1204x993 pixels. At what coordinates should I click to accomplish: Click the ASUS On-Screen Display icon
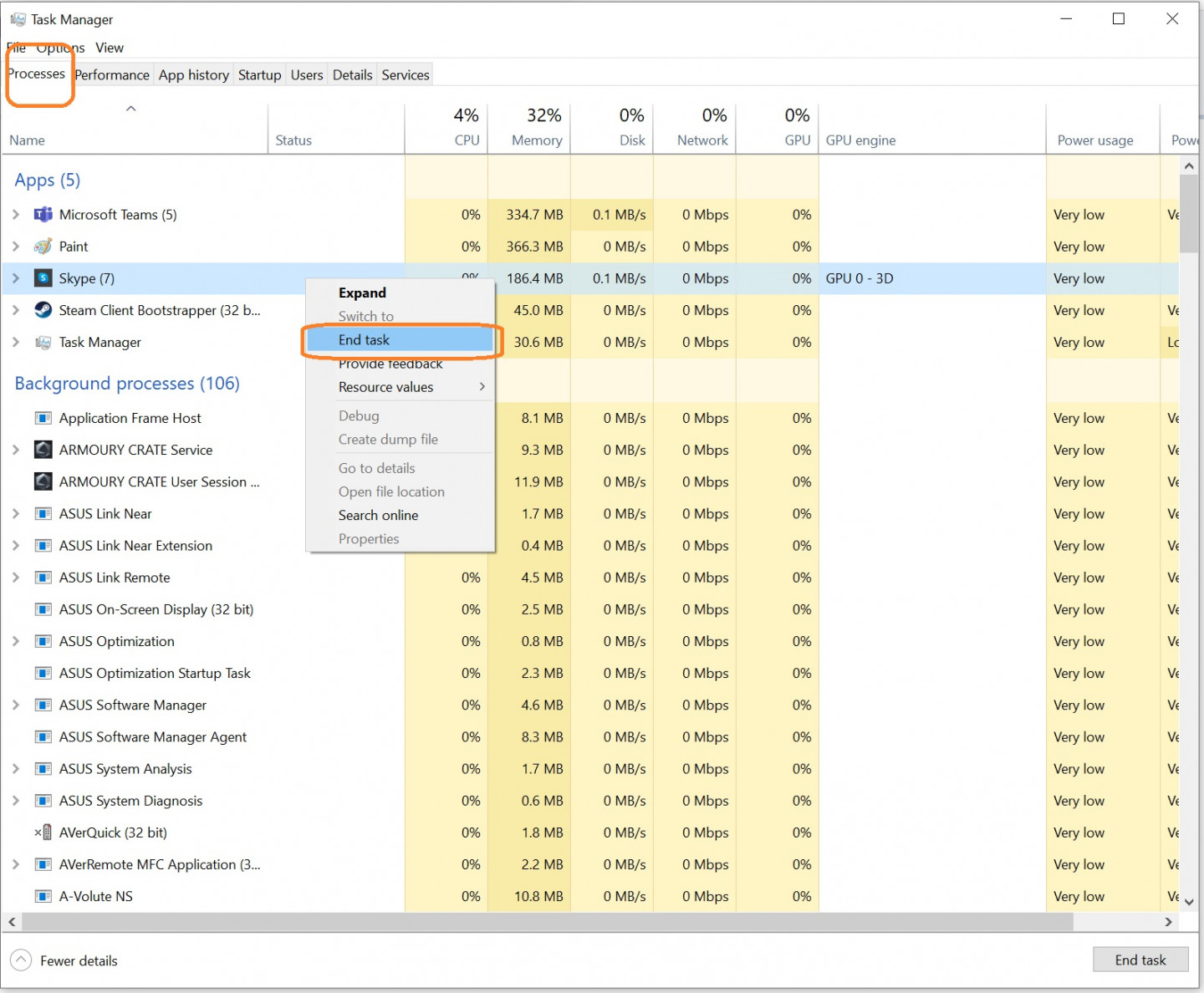pos(43,609)
